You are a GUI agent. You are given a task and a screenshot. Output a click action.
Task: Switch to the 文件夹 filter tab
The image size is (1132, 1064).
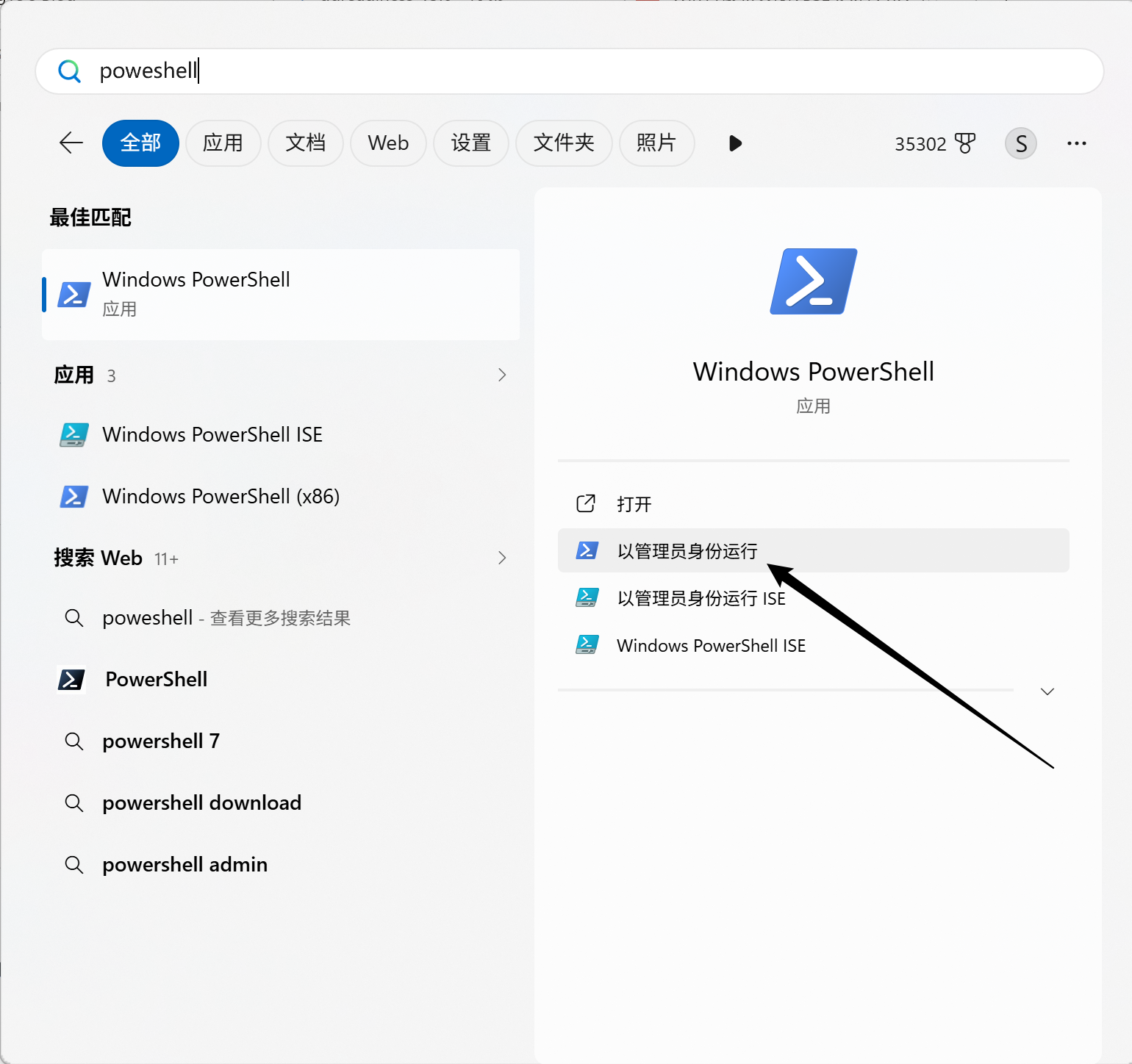coord(564,143)
